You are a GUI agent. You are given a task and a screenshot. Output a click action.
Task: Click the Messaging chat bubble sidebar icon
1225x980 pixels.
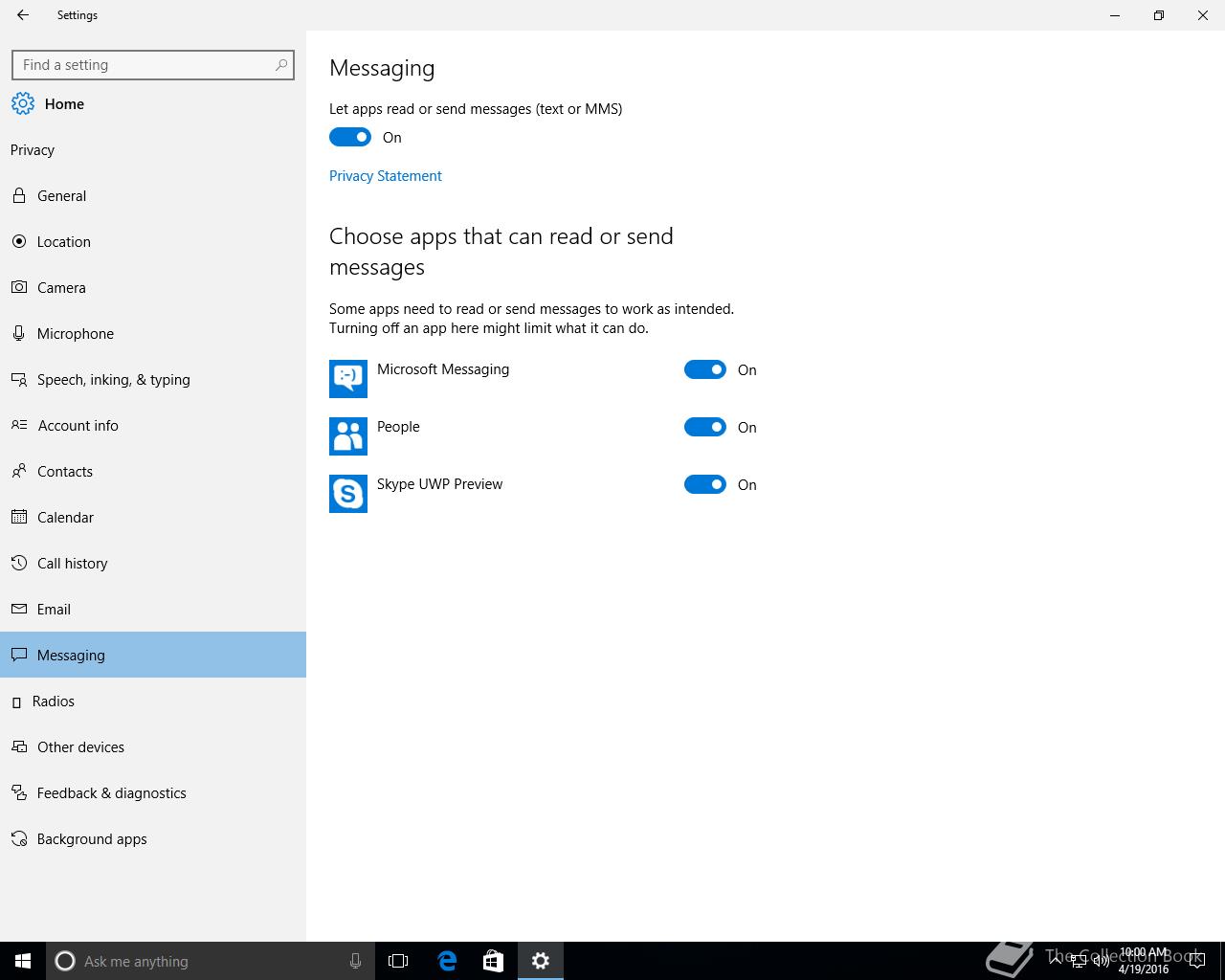click(18, 655)
